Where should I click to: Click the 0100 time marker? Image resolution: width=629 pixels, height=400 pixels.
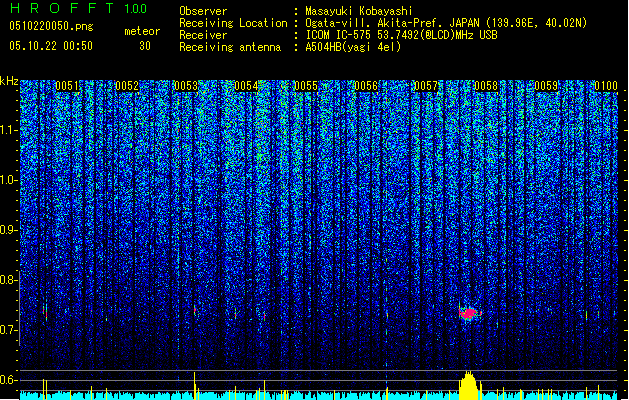click(606, 86)
